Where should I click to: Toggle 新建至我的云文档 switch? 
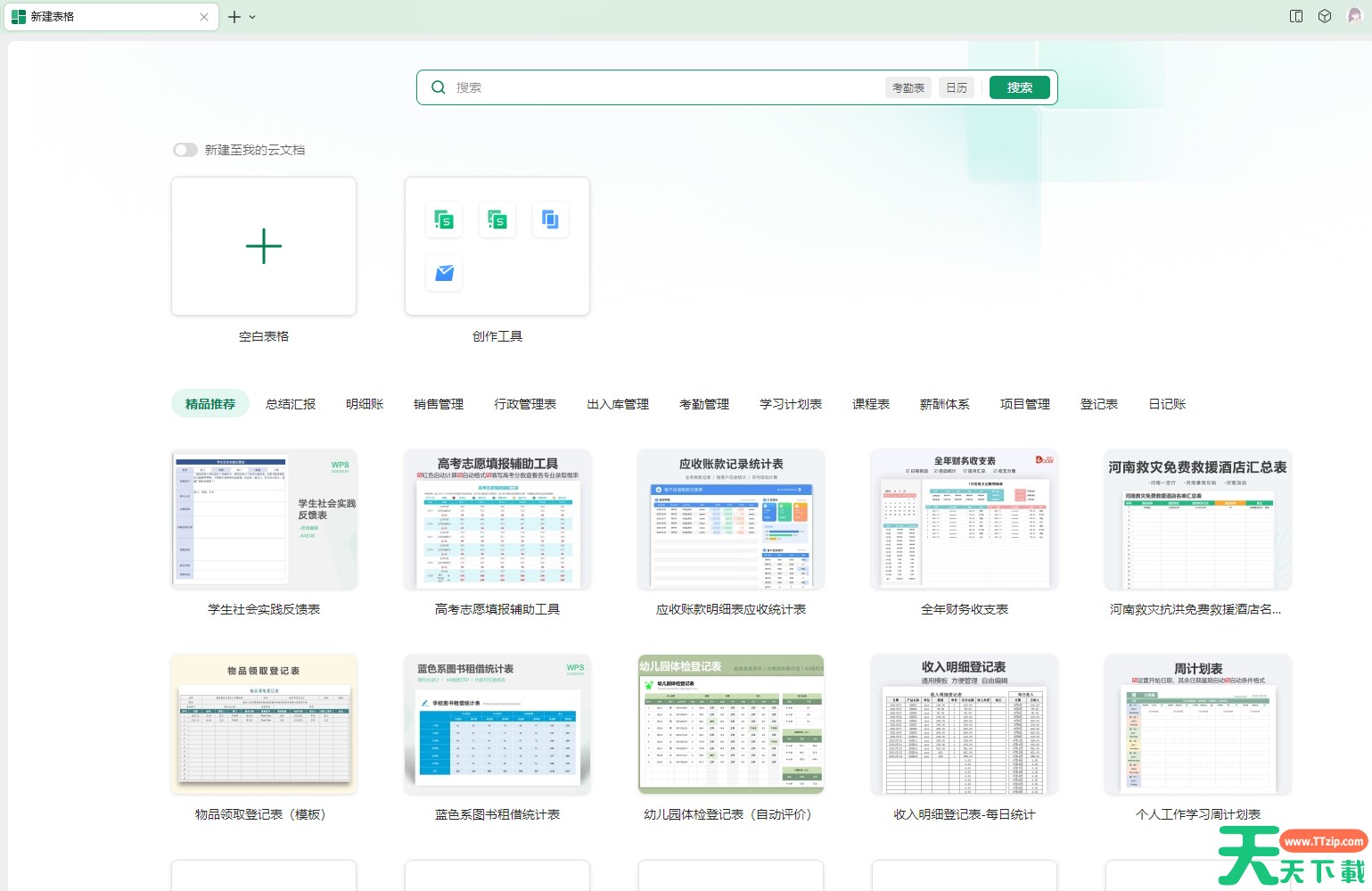[185, 150]
